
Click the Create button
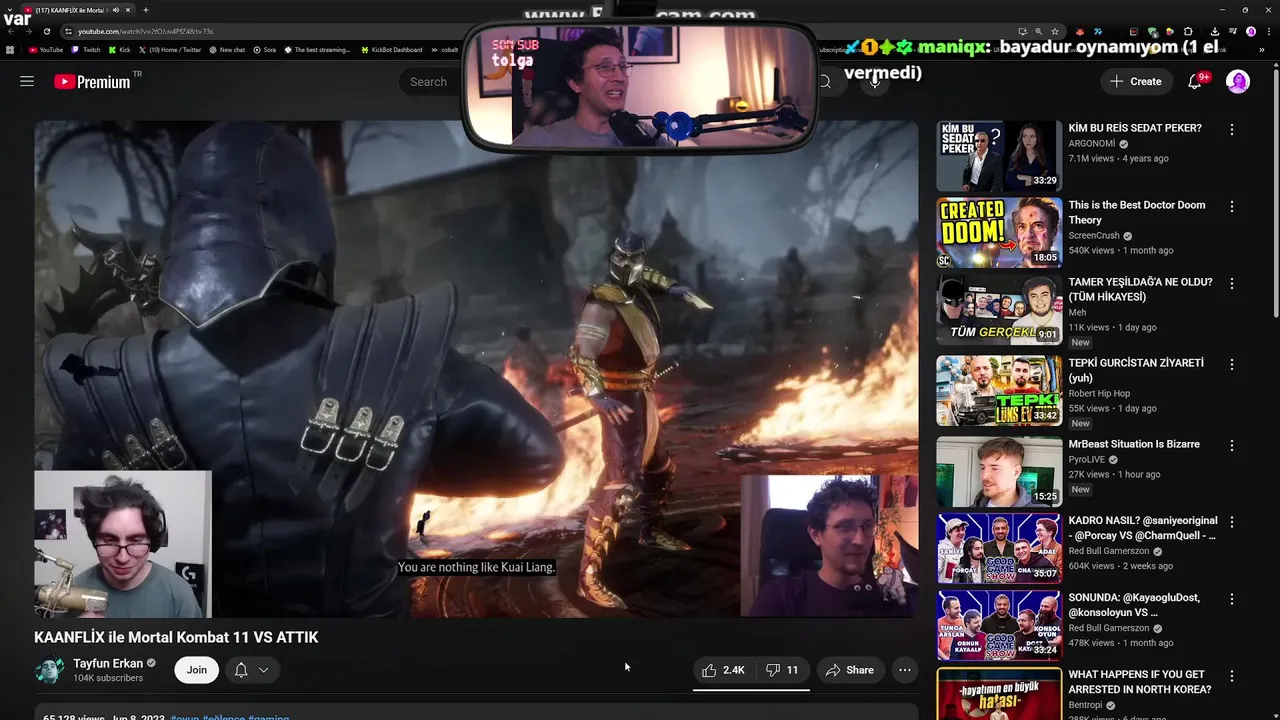(x=1137, y=82)
